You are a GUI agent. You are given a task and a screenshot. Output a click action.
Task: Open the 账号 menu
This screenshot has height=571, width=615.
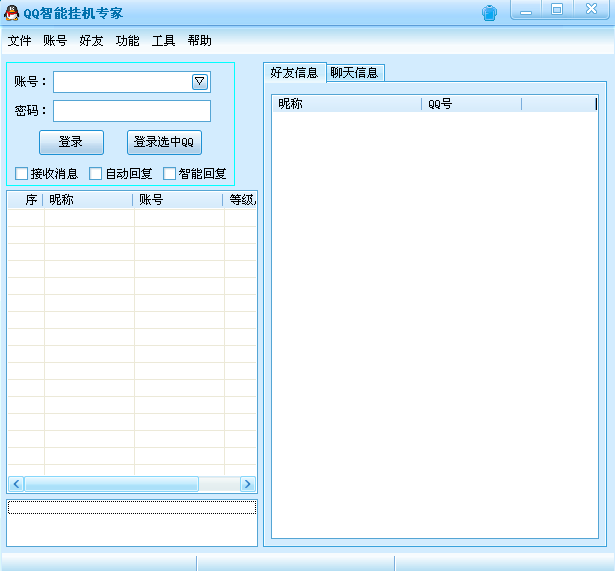click(55, 40)
